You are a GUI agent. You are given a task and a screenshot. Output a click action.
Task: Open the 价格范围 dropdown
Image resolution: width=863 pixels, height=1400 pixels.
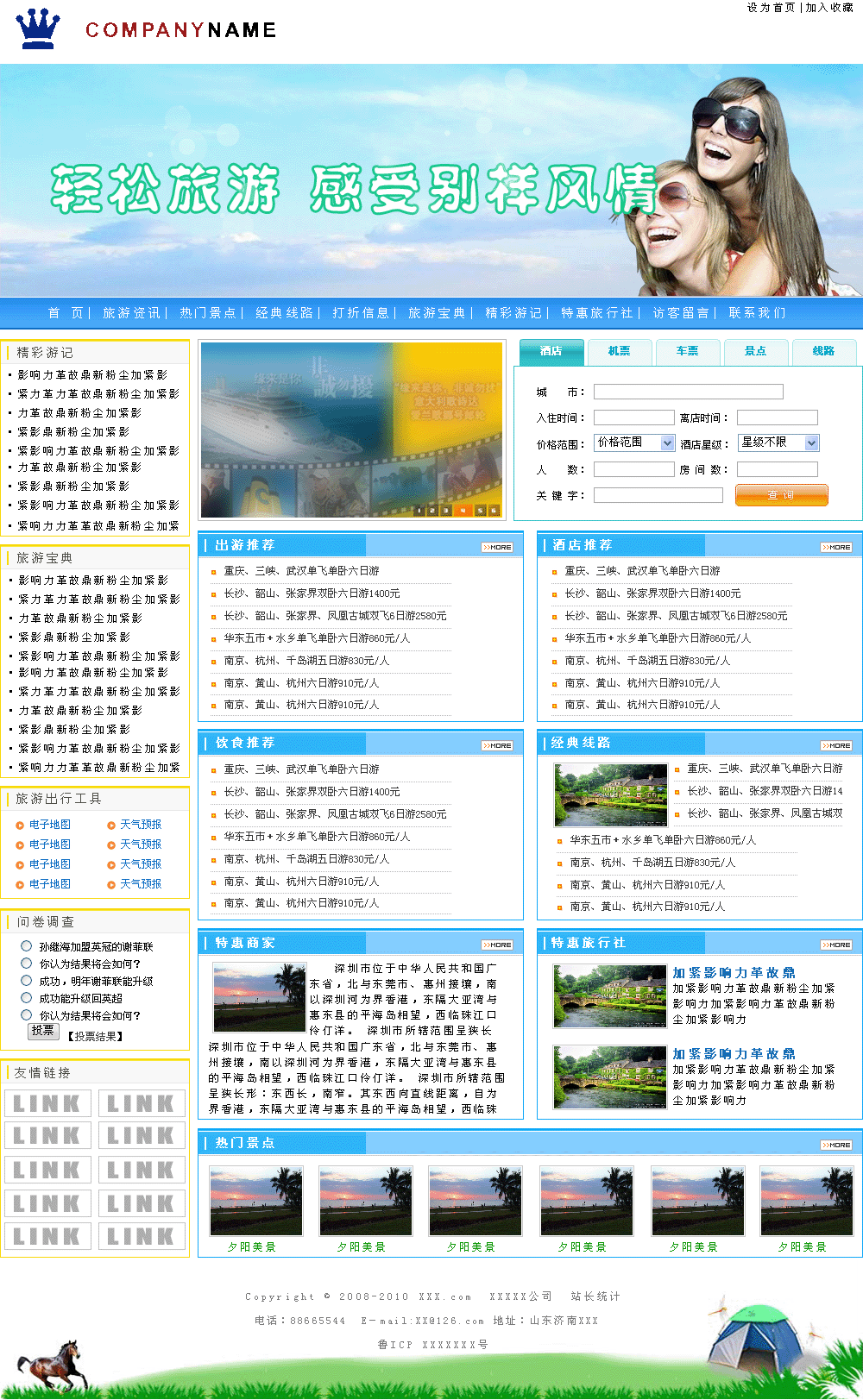[x=634, y=443]
